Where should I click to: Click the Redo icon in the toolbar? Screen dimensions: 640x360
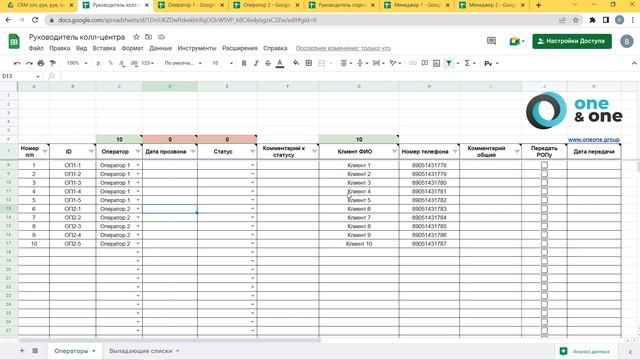pyautogui.click(x=29, y=63)
